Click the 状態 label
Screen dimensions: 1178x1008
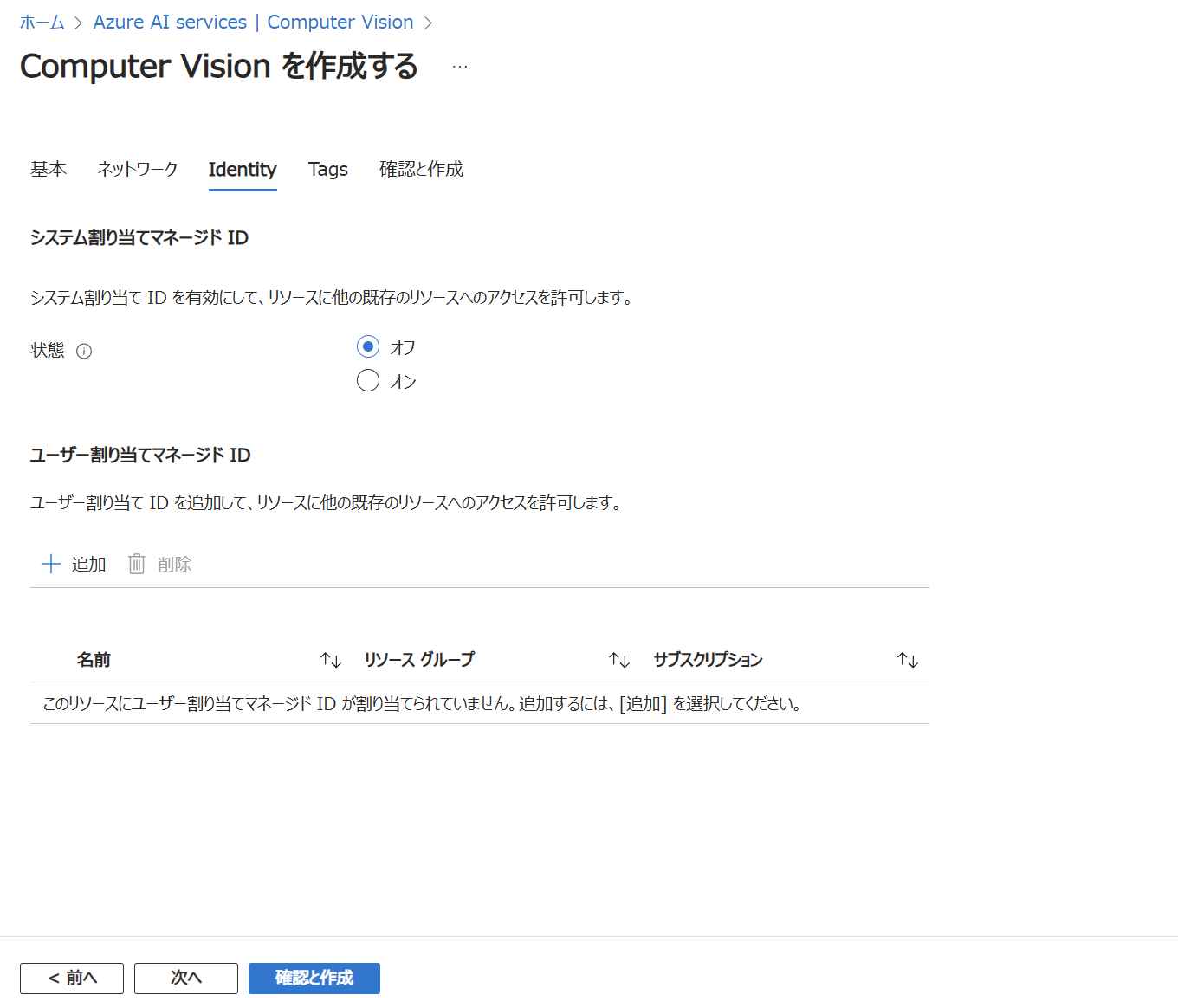click(x=48, y=350)
